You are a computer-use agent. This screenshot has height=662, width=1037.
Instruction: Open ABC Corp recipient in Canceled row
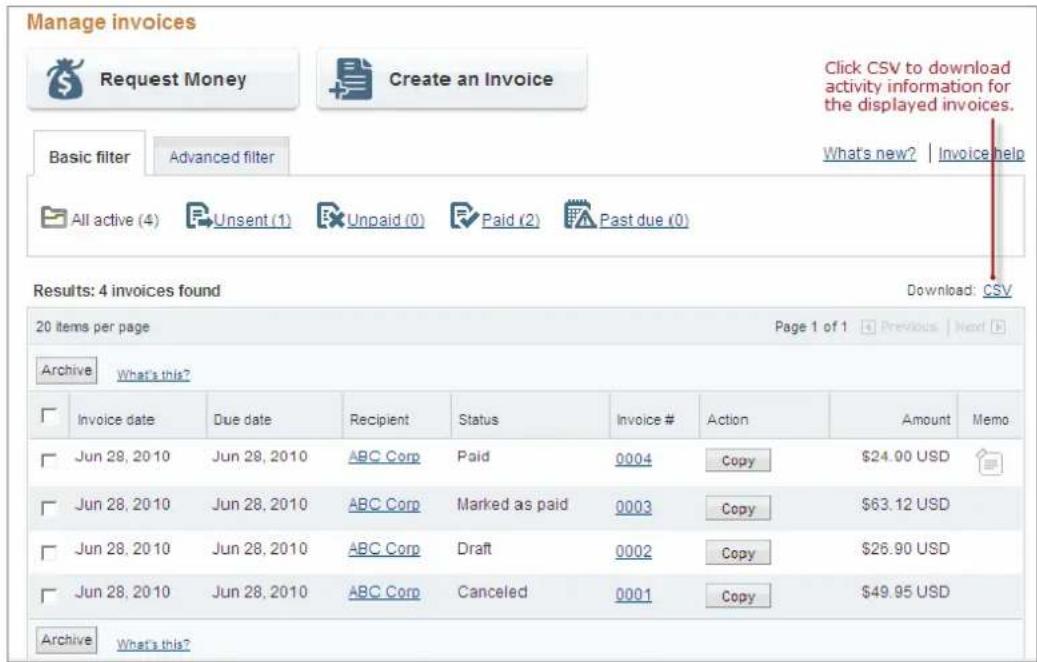pos(384,593)
